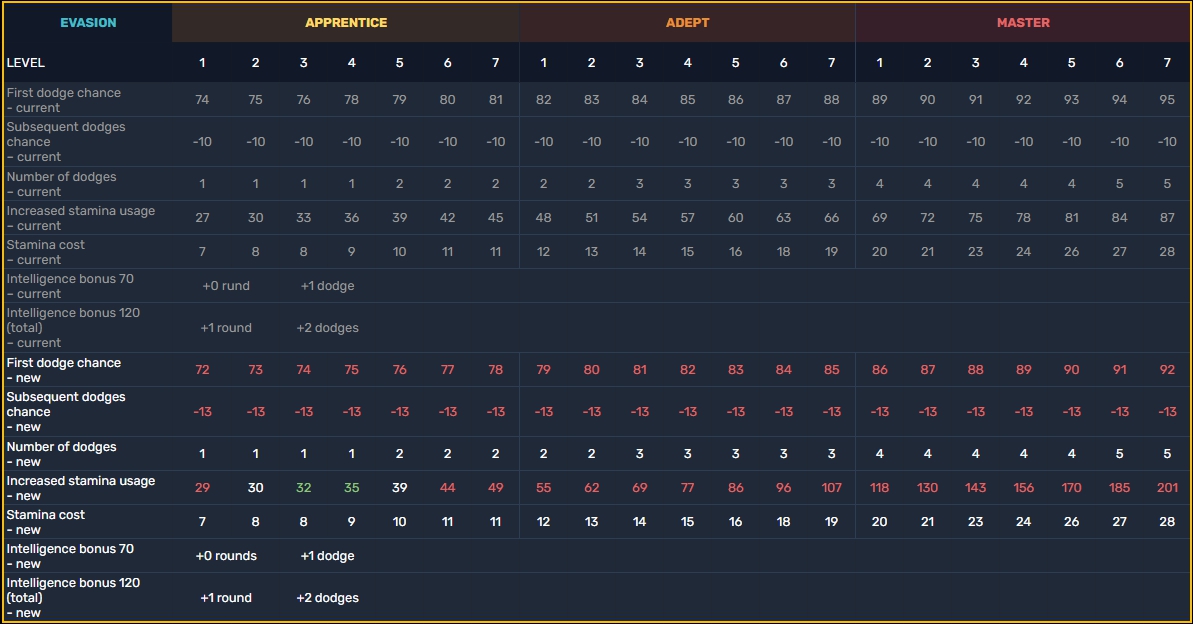Viewport: 1193px width, 624px height.
Task: Click the LEVEL row label
Action: pyautogui.click(x=26, y=62)
